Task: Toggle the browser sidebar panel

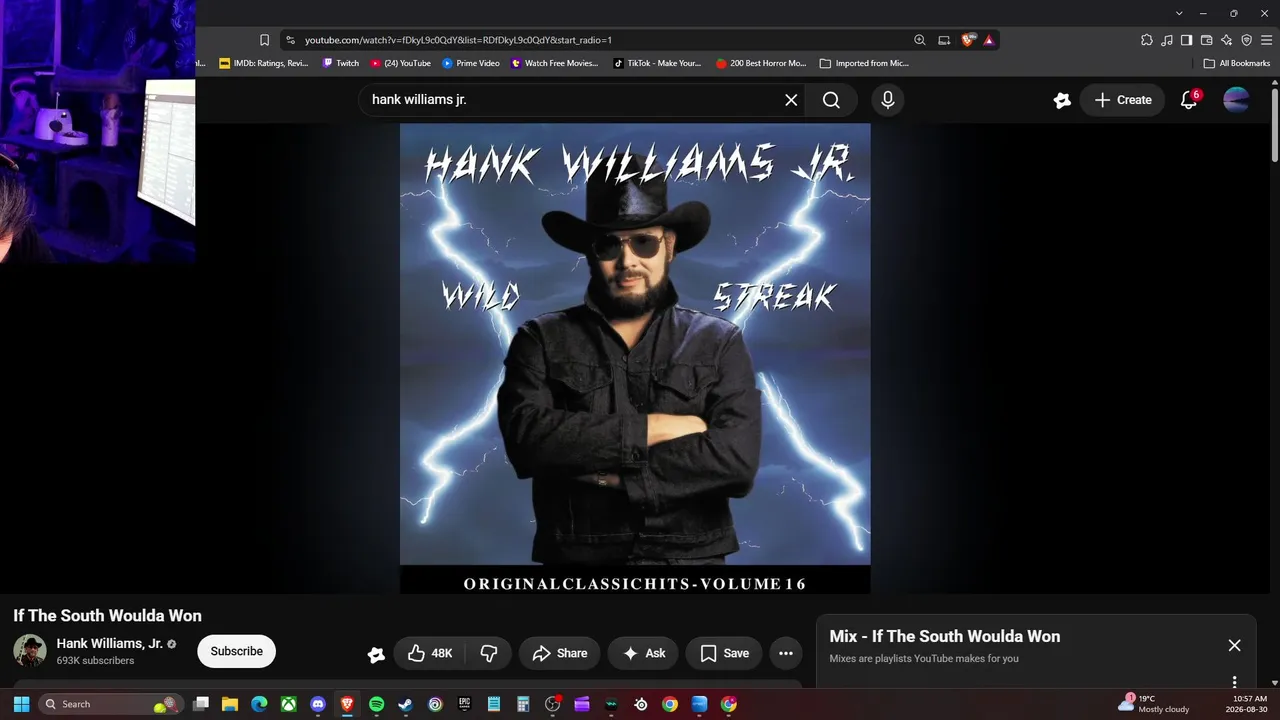Action: pos(1186,40)
